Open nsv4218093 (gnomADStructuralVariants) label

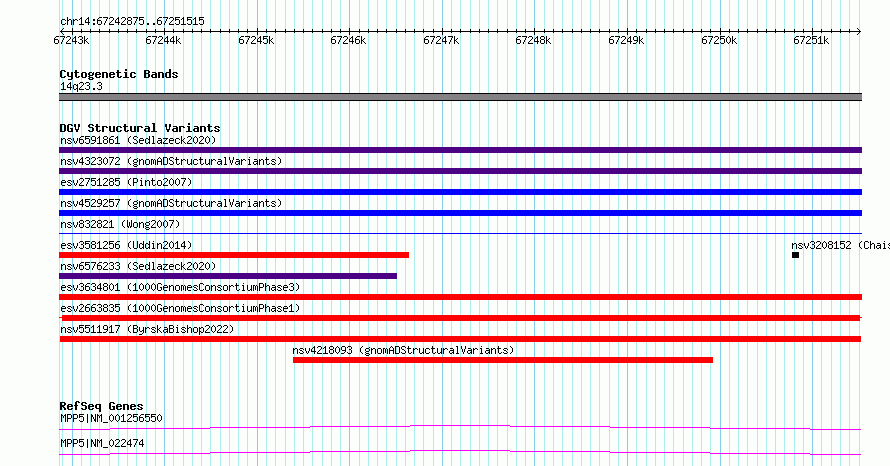click(403, 350)
